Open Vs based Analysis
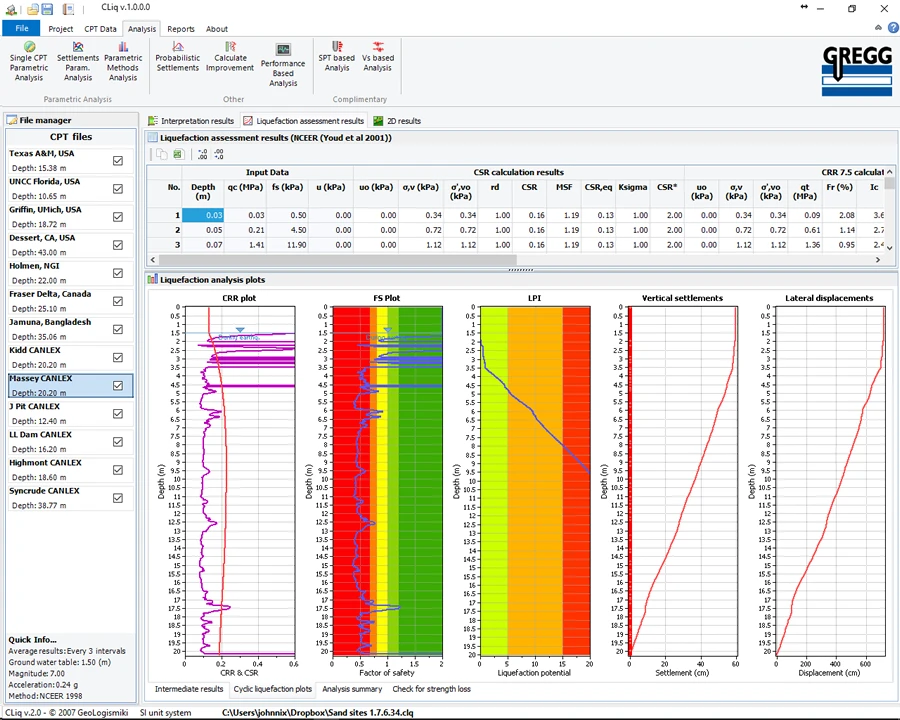 click(x=378, y=56)
